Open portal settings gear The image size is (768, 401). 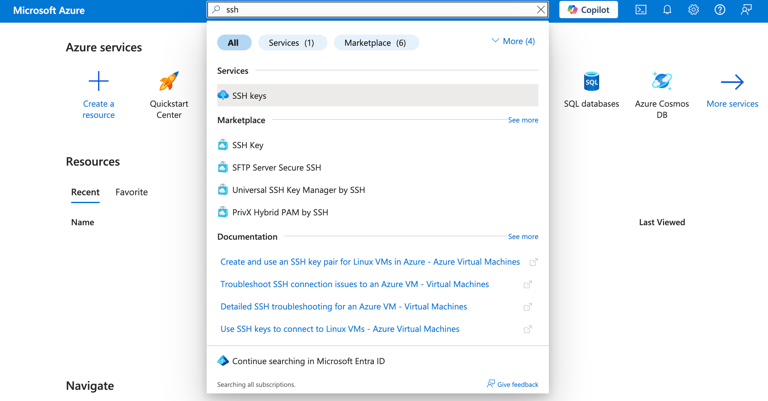[693, 10]
